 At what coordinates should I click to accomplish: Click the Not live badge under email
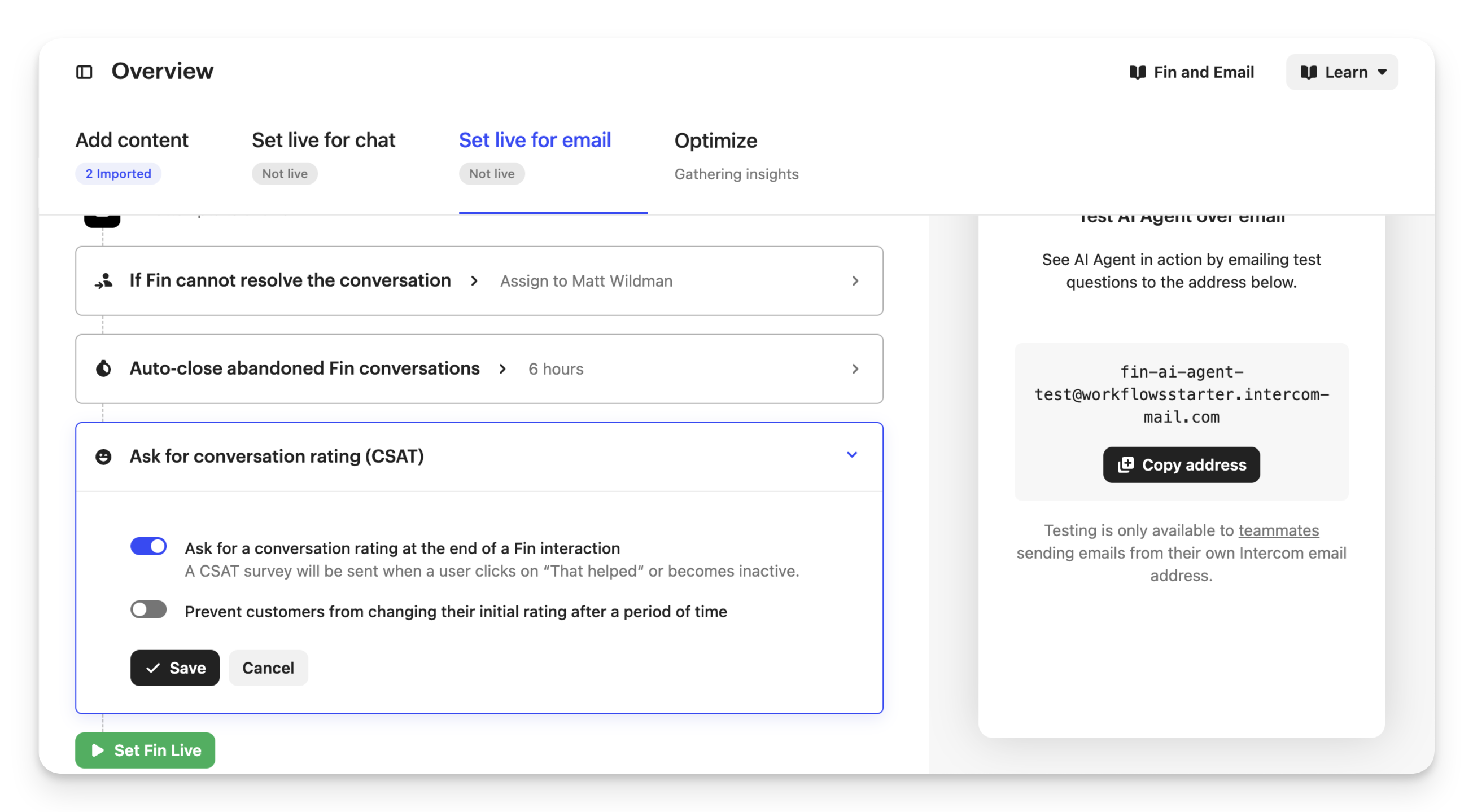(492, 173)
